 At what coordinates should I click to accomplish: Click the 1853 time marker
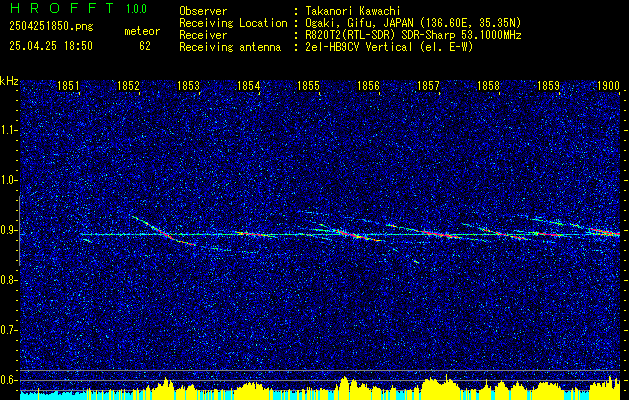click(189, 86)
